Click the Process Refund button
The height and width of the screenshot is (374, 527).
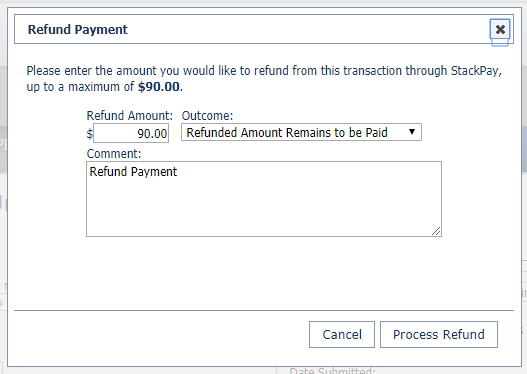[x=439, y=334]
